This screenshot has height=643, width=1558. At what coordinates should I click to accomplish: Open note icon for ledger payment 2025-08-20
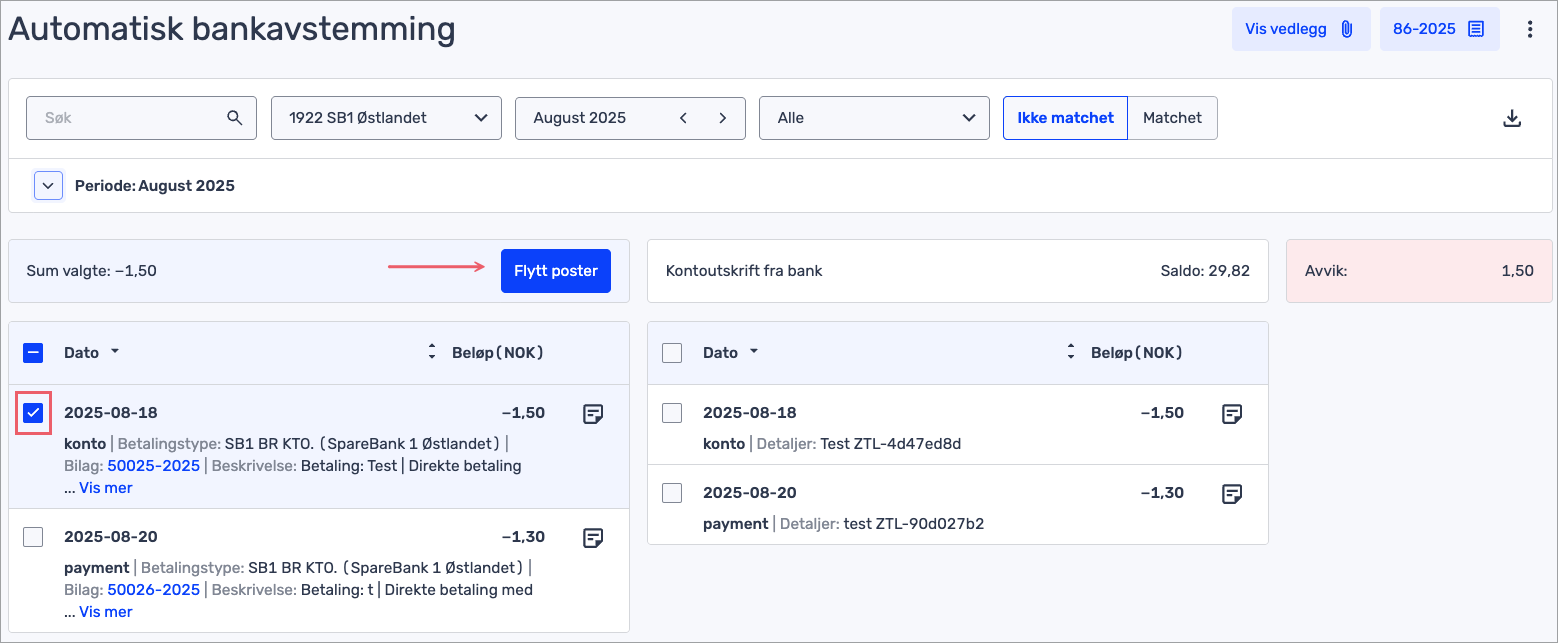593,538
